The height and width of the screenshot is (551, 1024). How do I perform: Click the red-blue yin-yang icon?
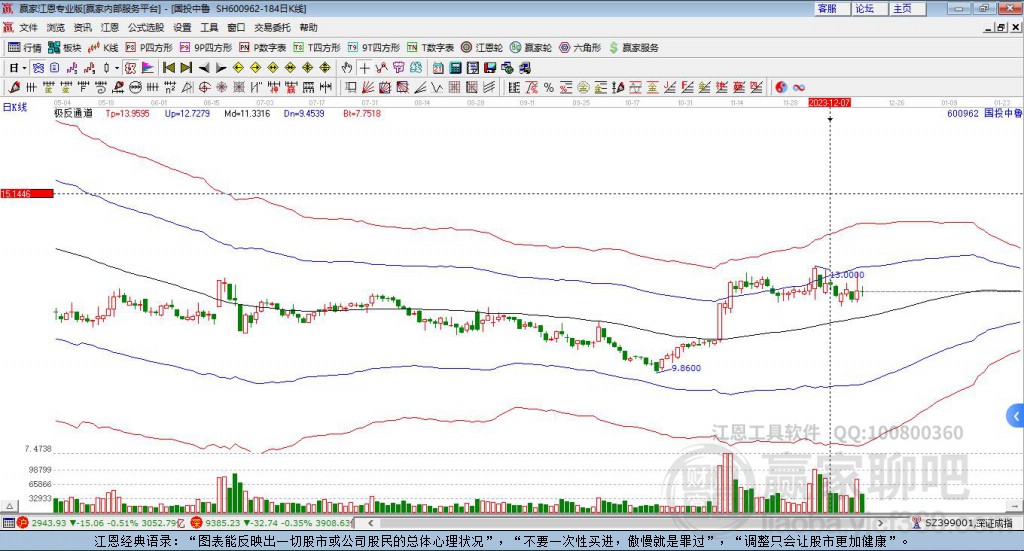point(780,87)
